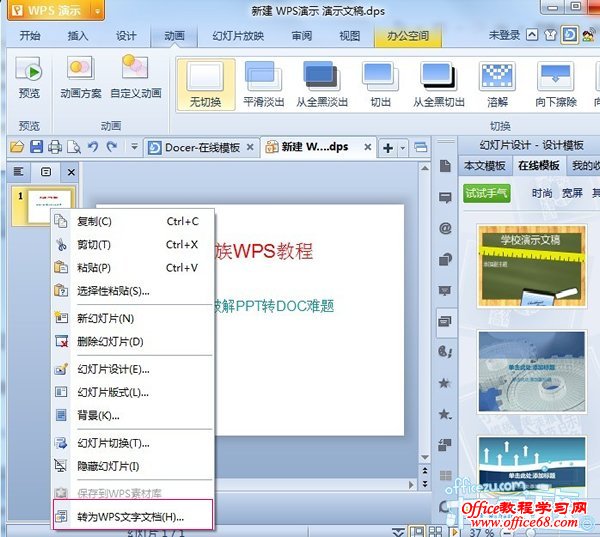The height and width of the screenshot is (537, 600).
Task: Collapse the ribbon with up-arrow icon
Action: coord(532,35)
